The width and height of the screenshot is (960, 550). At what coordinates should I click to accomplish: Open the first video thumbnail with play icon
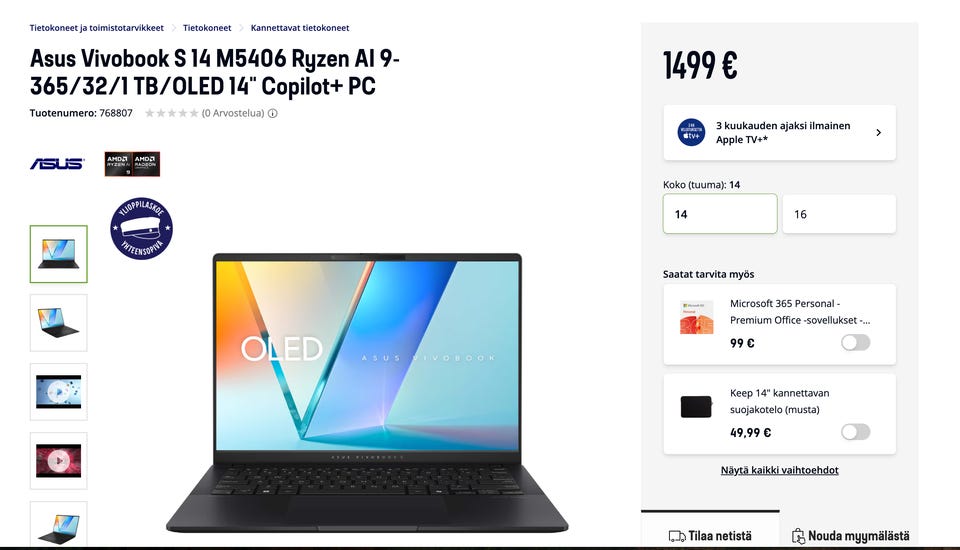[59, 392]
